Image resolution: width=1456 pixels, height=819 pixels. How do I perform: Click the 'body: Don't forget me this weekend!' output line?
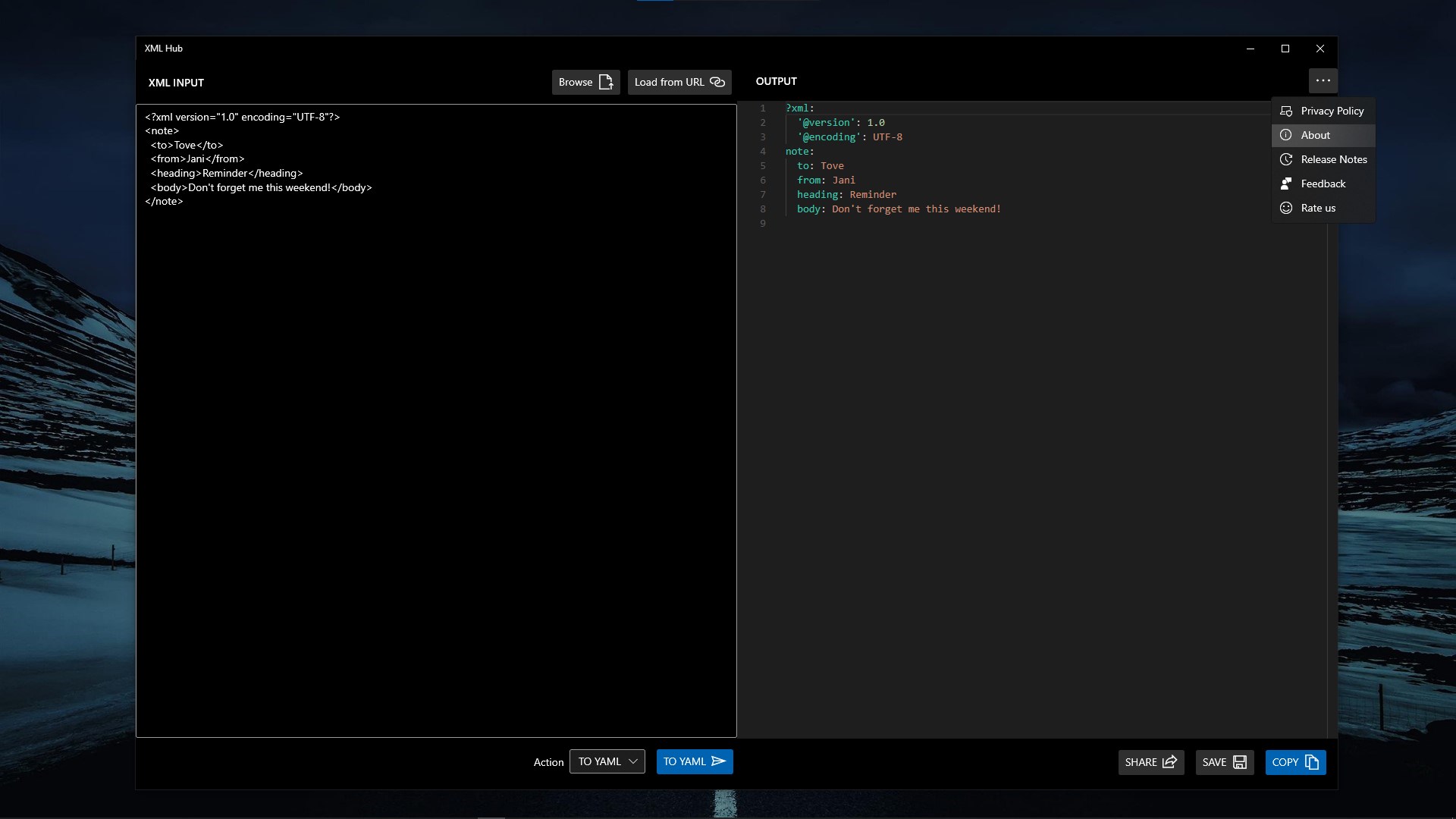[x=899, y=209]
